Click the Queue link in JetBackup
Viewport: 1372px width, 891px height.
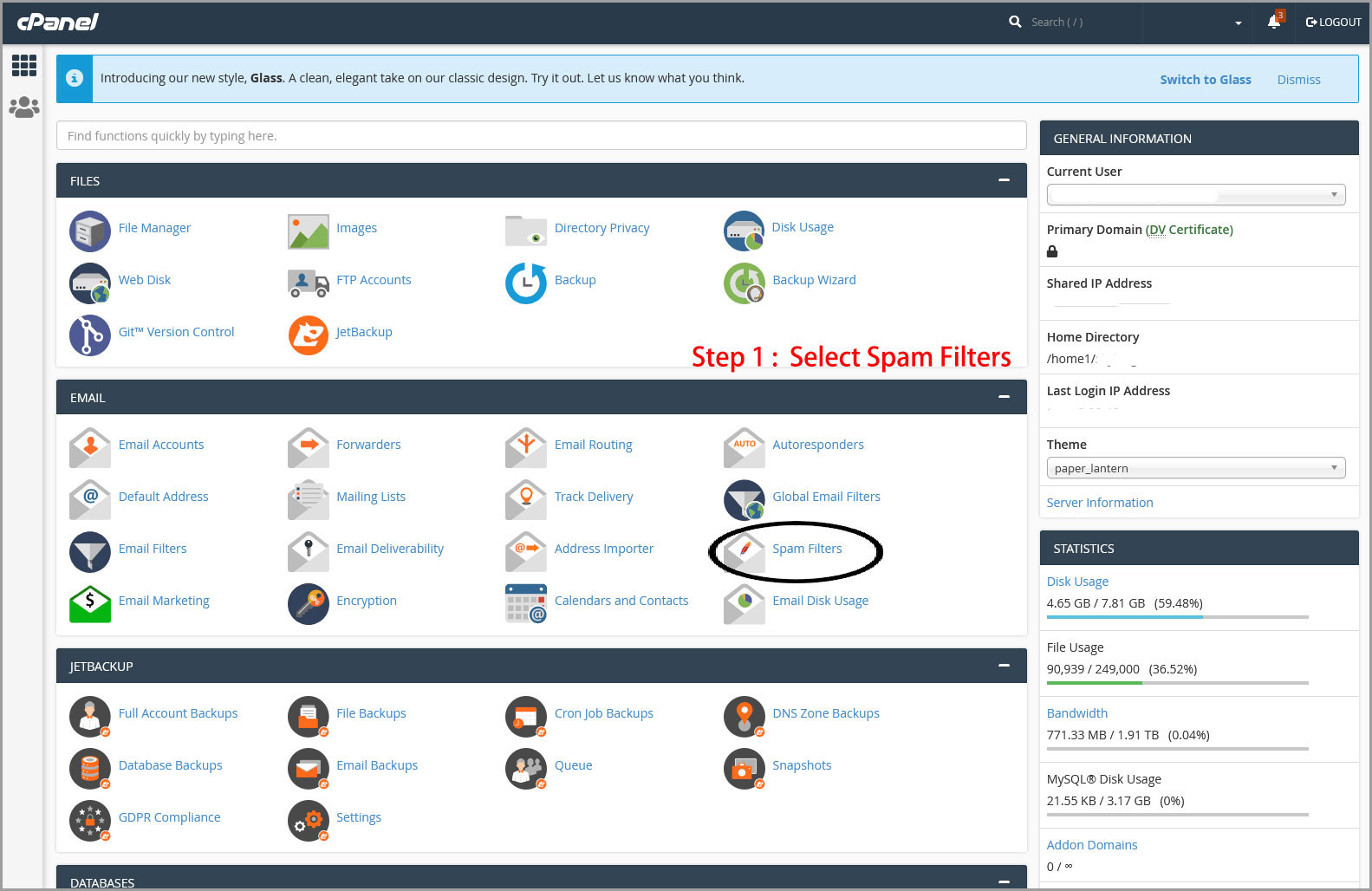pos(574,765)
